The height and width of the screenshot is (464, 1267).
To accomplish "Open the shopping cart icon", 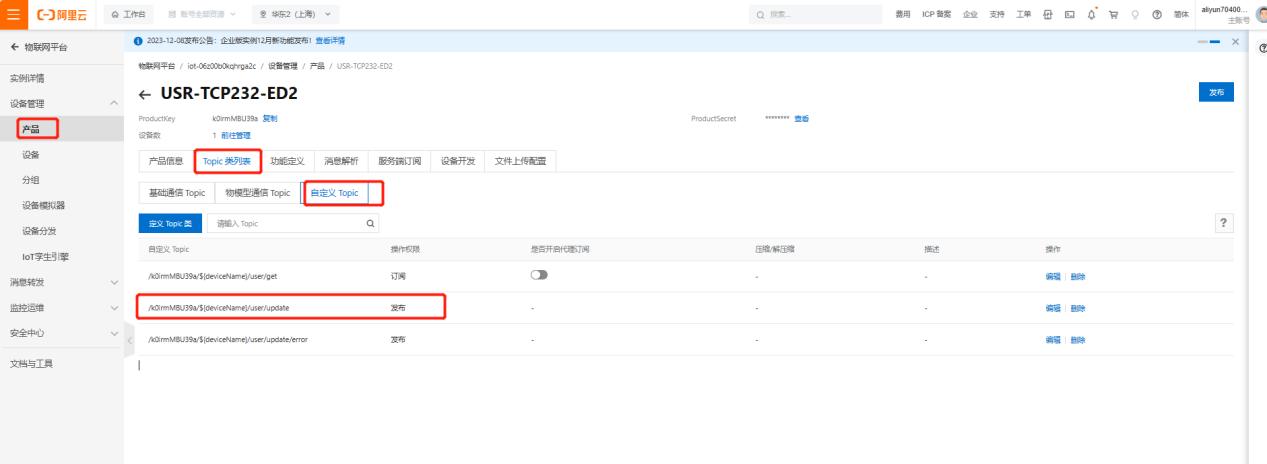I will click(x=1113, y=15).
